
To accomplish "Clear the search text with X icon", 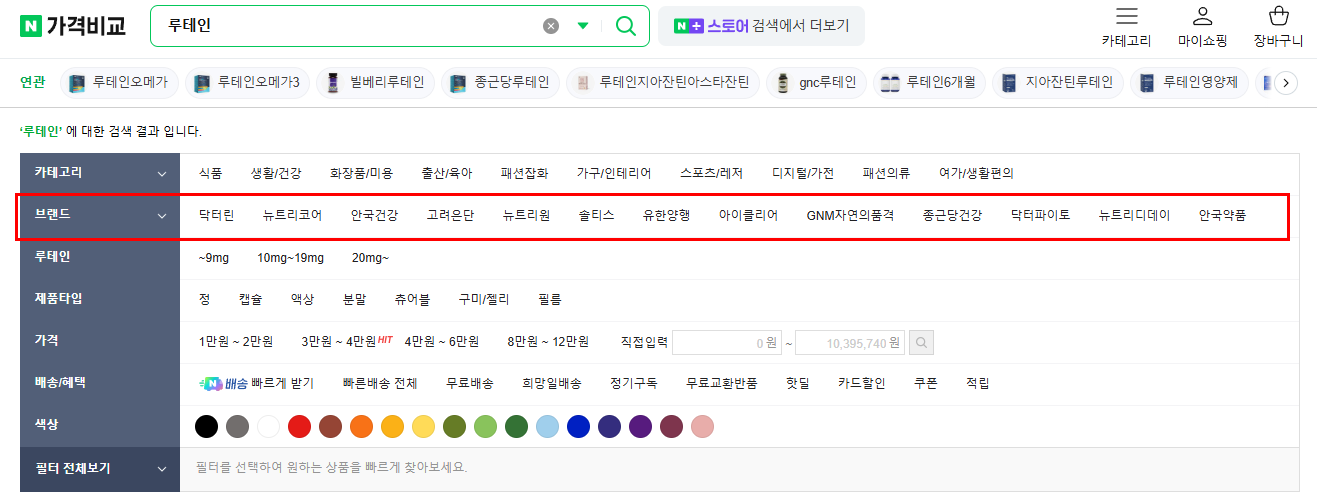I will (551, 26).
